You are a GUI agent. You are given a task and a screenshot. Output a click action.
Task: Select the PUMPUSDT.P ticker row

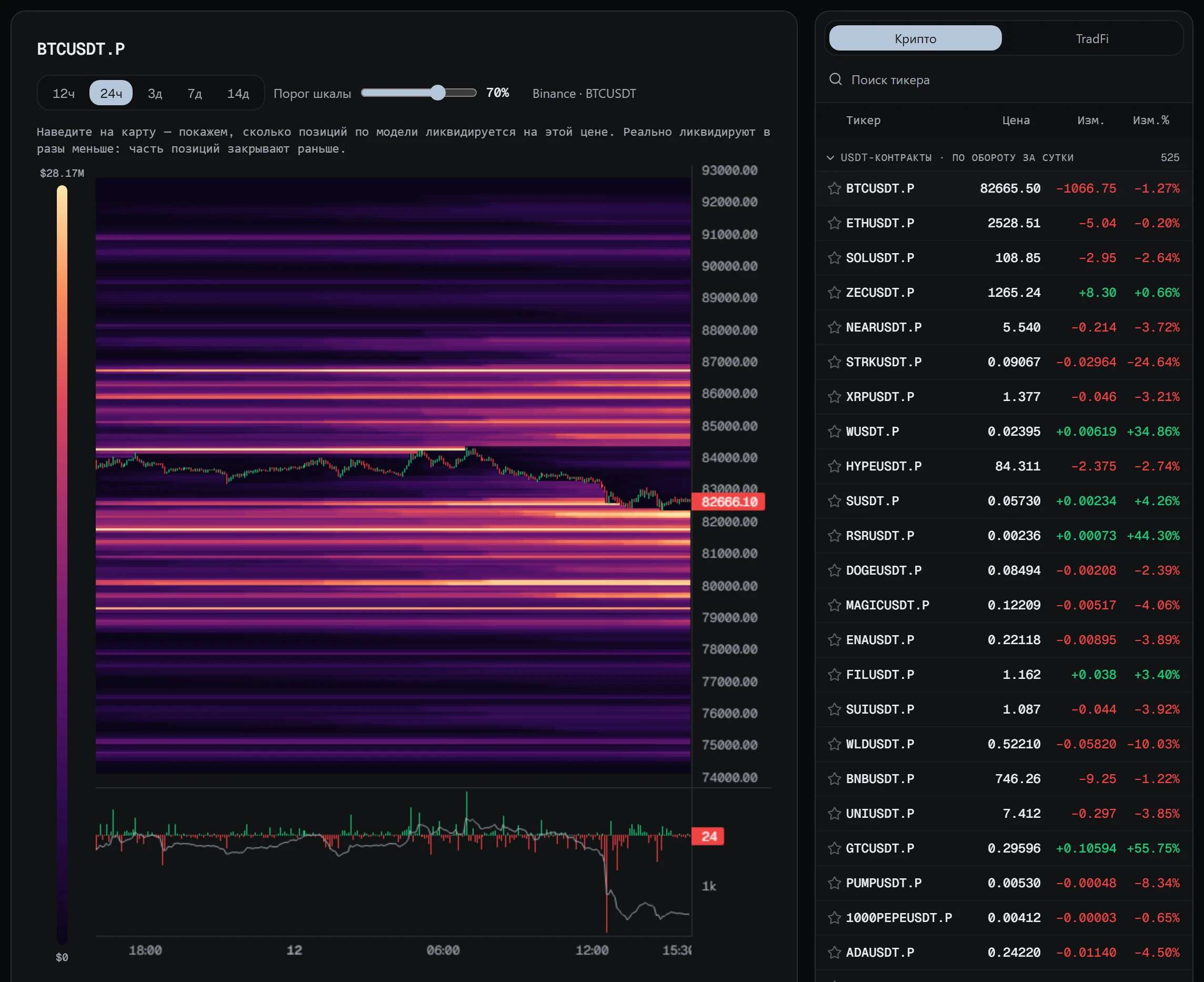[1004, 883]
